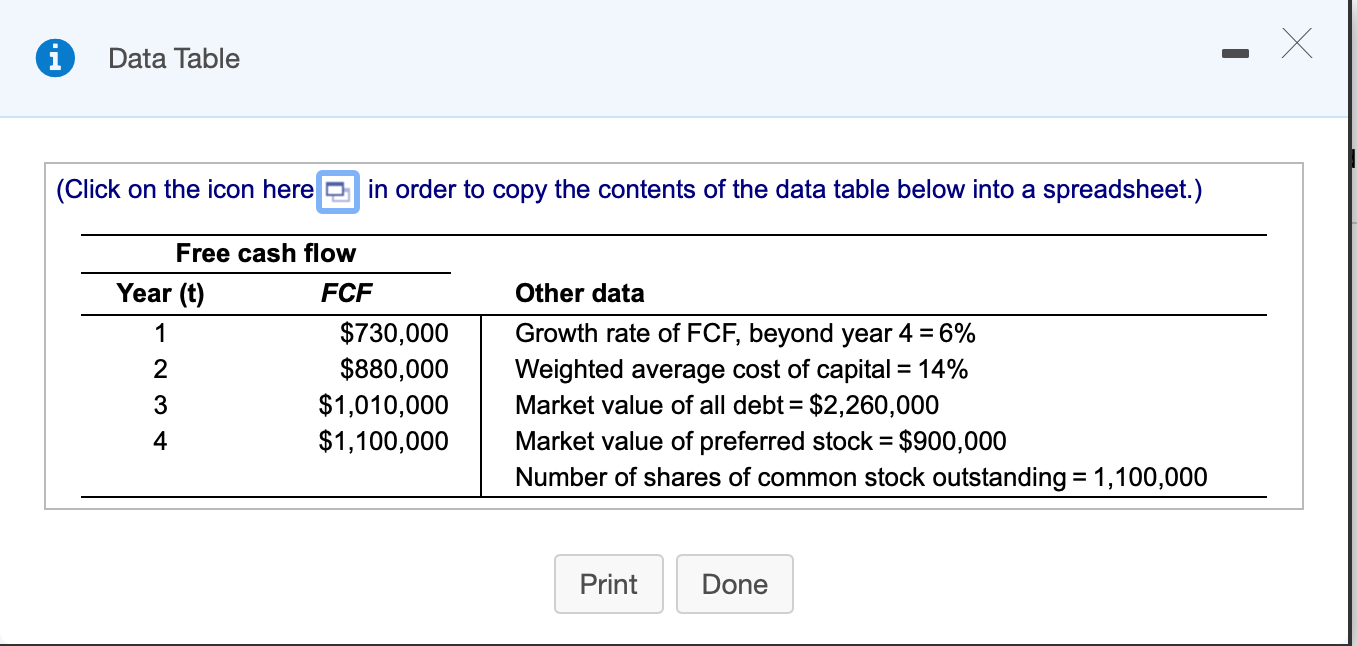
Task: Select the weighted average cost of capital row
Action: tap(741, 369)
